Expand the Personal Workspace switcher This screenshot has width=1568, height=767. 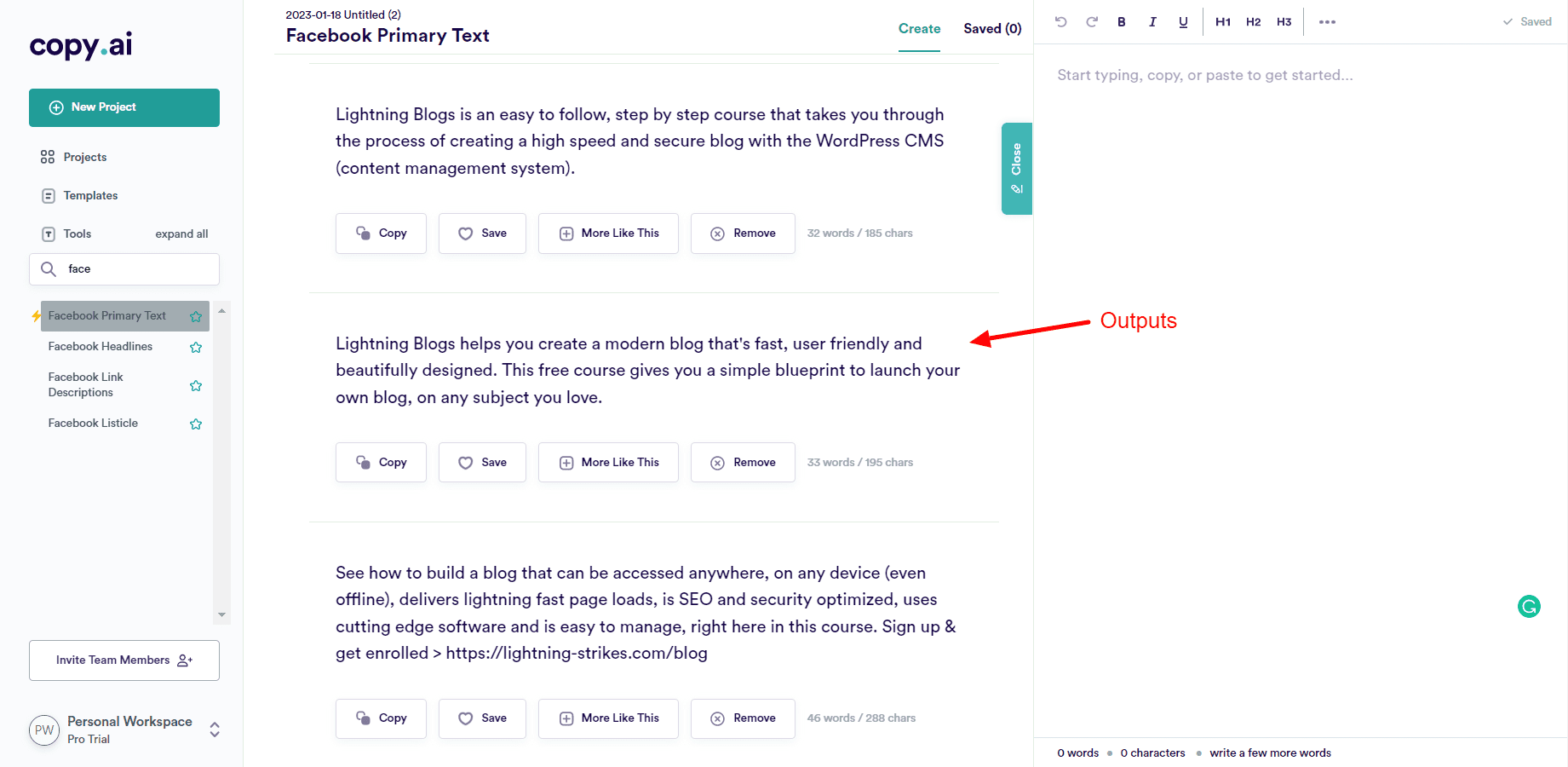click(215, 730)
